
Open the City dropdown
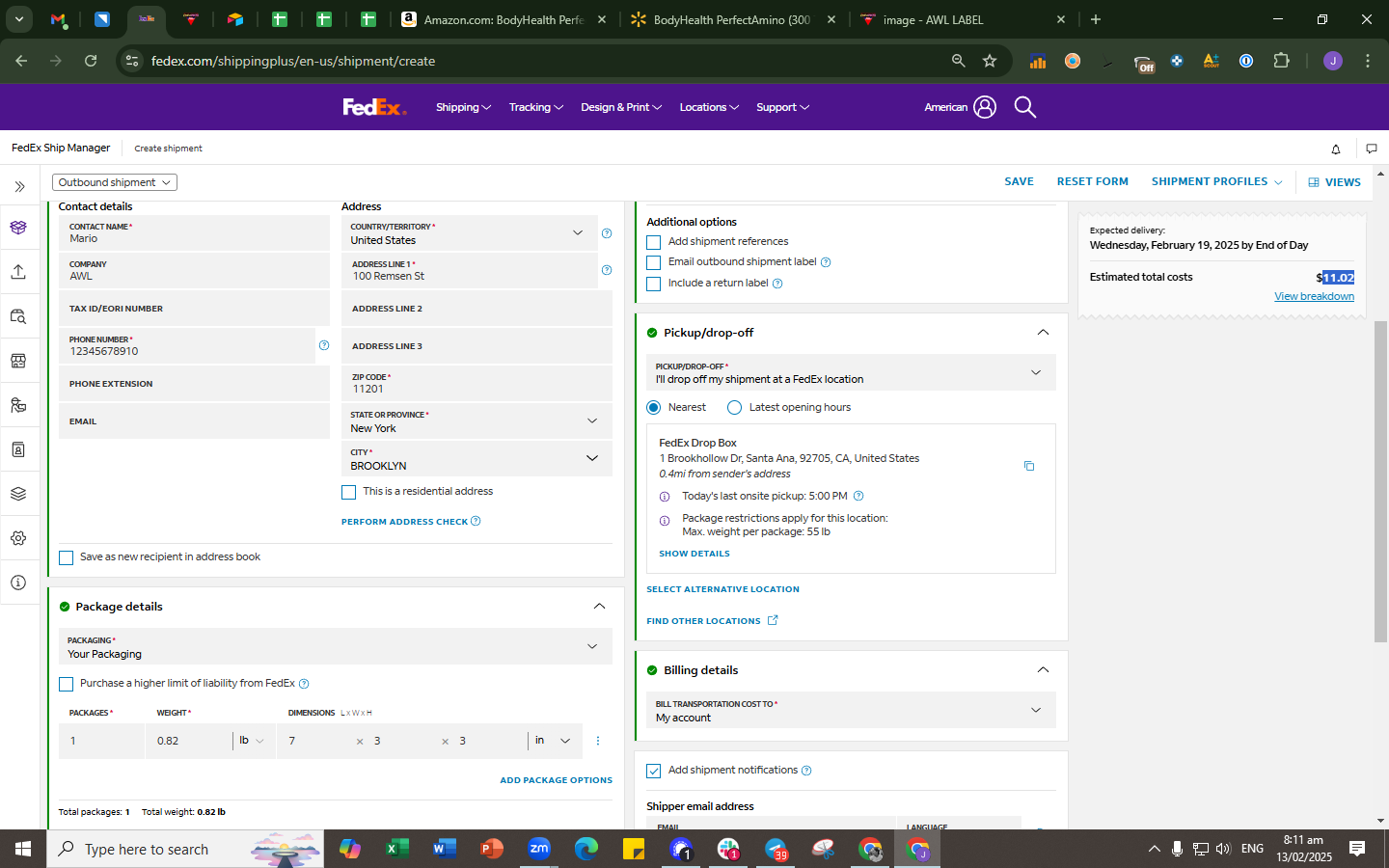coord(477,458)
